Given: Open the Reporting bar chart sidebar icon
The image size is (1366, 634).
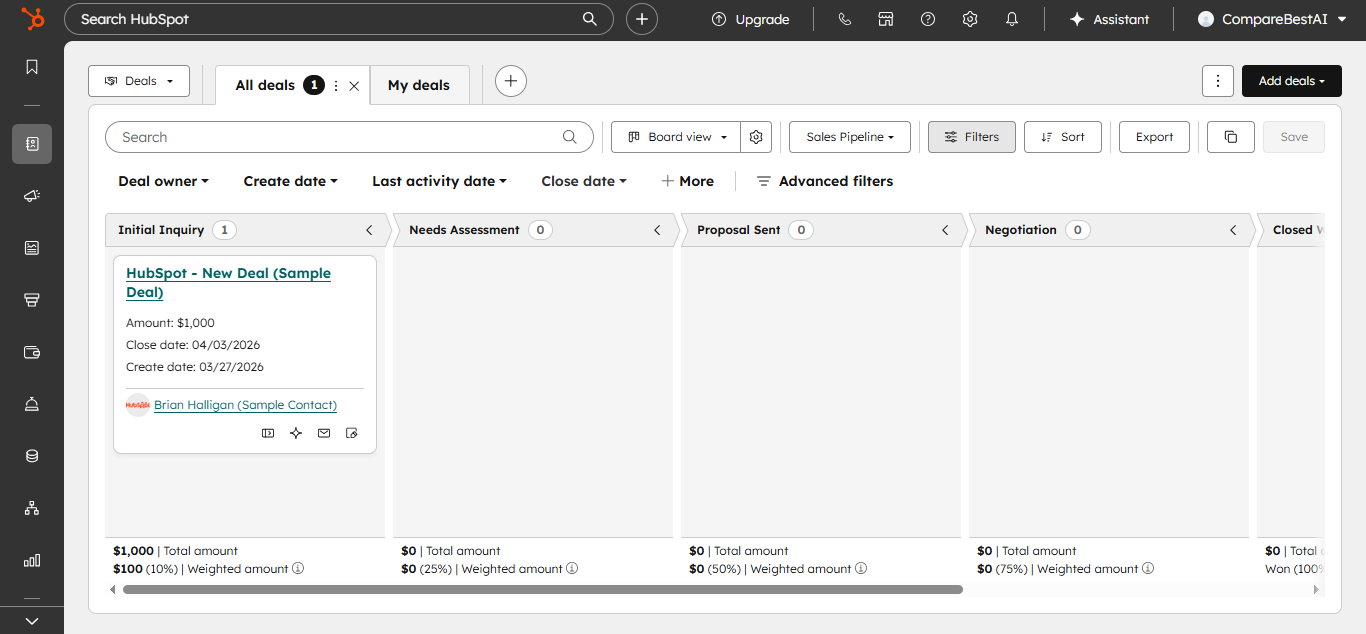Looking at the screenshot, I should click(x=32, y=560).
